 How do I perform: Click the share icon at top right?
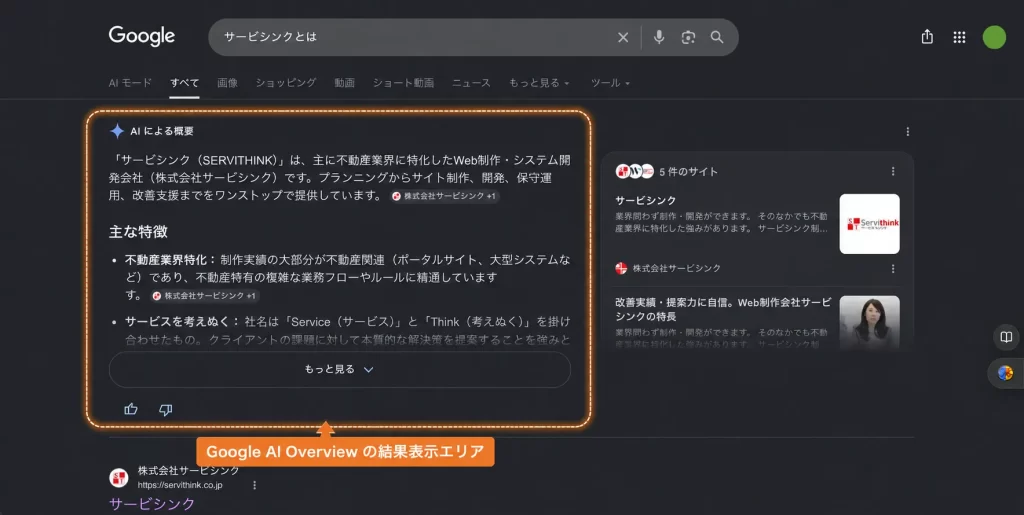[927, 37]
